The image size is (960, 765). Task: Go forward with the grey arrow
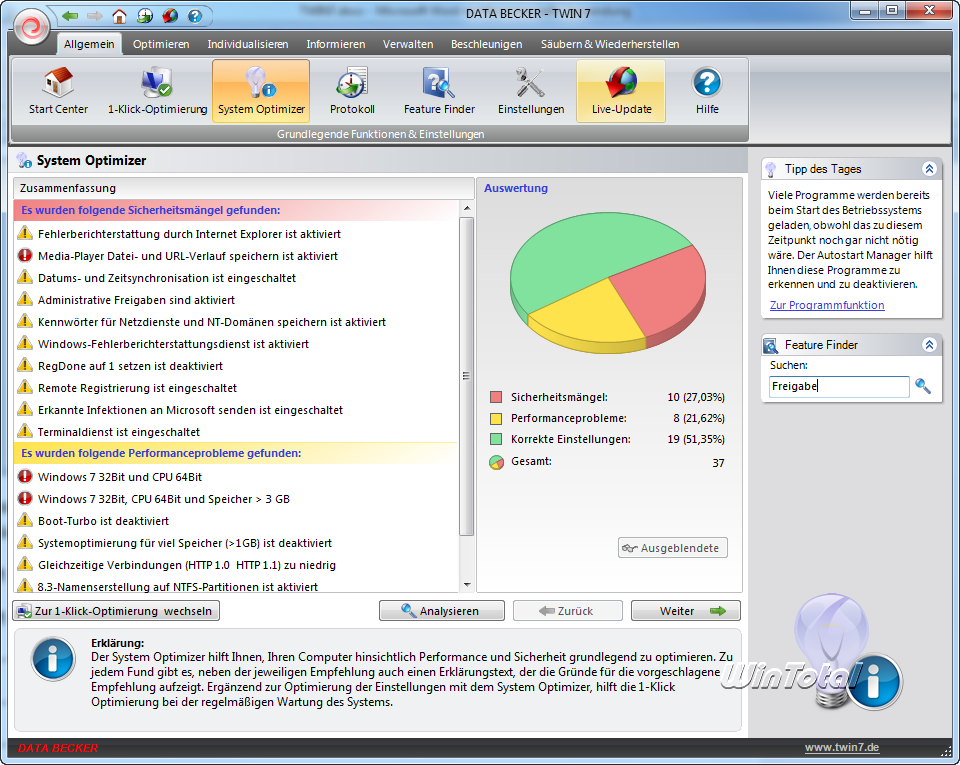click(94, 15)
